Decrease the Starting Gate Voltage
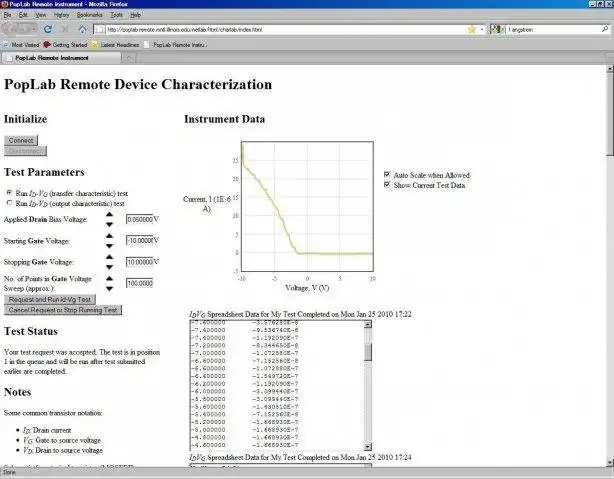This screenshot has height=479, width=614. pos(110,246)
